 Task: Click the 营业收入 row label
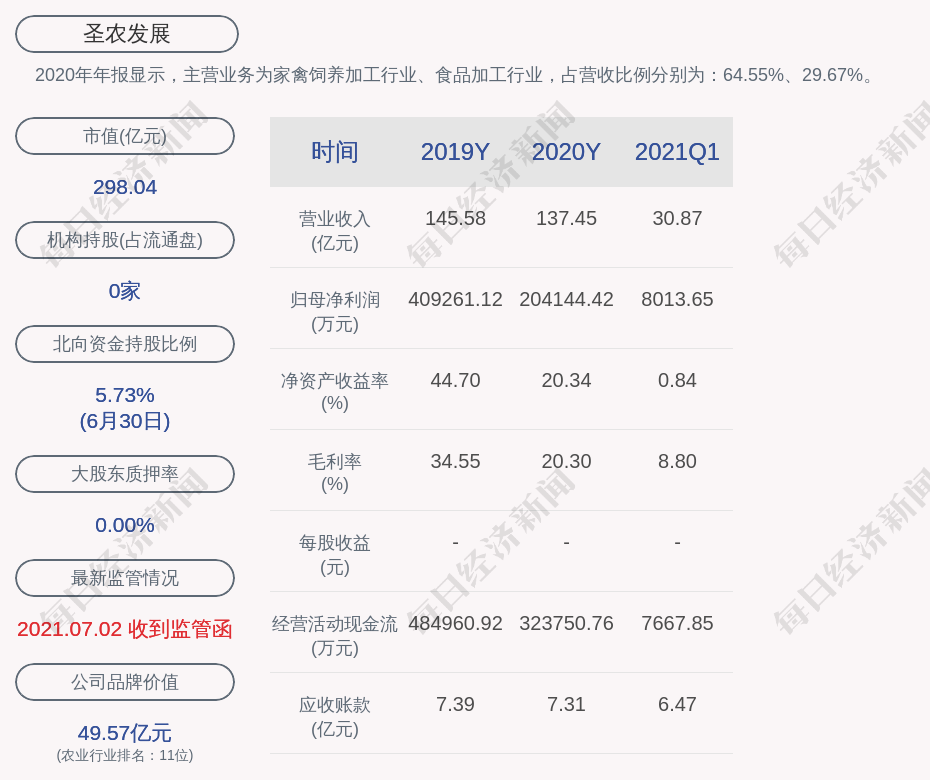(x=335, y=230)
